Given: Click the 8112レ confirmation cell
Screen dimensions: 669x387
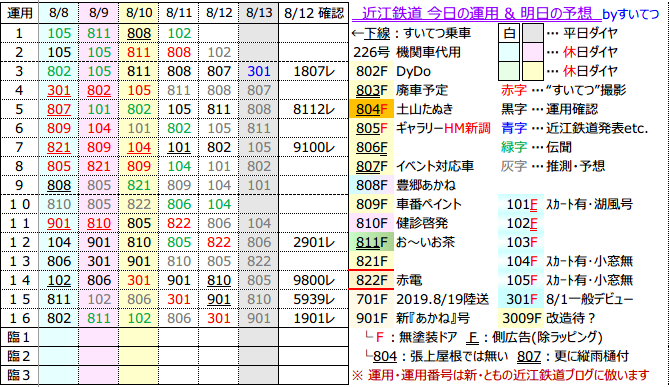Looking at the screenshot, I should (x=314, y=109).
